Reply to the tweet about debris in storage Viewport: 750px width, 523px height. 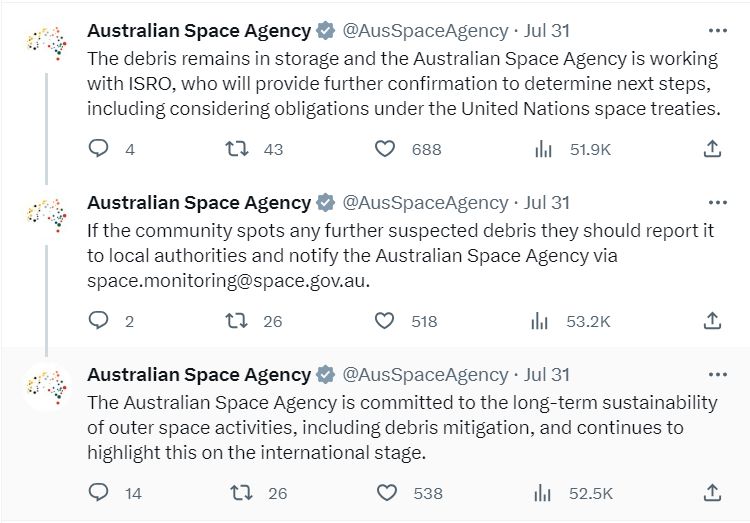click(x=99, y=149)
